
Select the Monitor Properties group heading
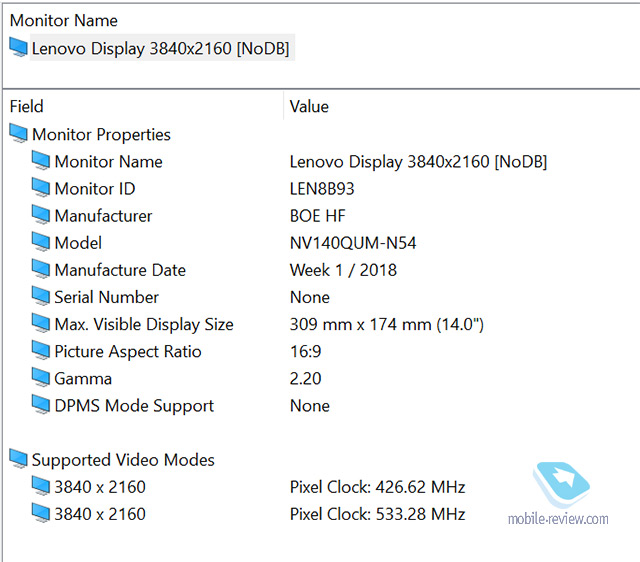(101, 134)
